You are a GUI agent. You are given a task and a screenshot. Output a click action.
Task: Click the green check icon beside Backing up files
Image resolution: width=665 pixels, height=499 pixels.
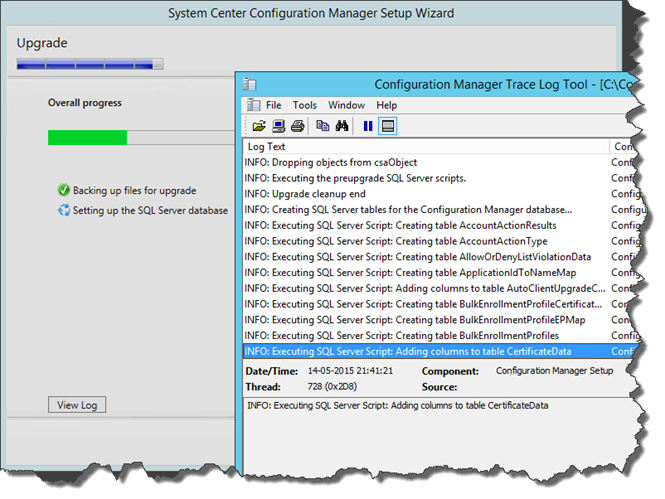coord(64,190)
